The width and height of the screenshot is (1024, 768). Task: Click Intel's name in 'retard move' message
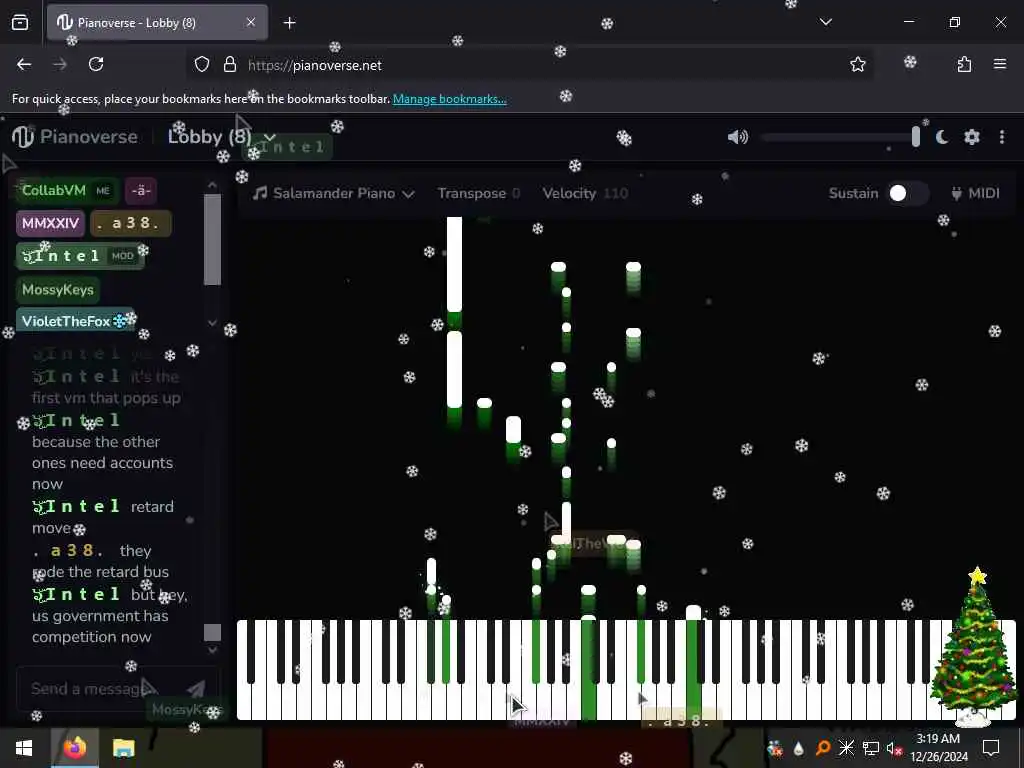pos(76,506)
